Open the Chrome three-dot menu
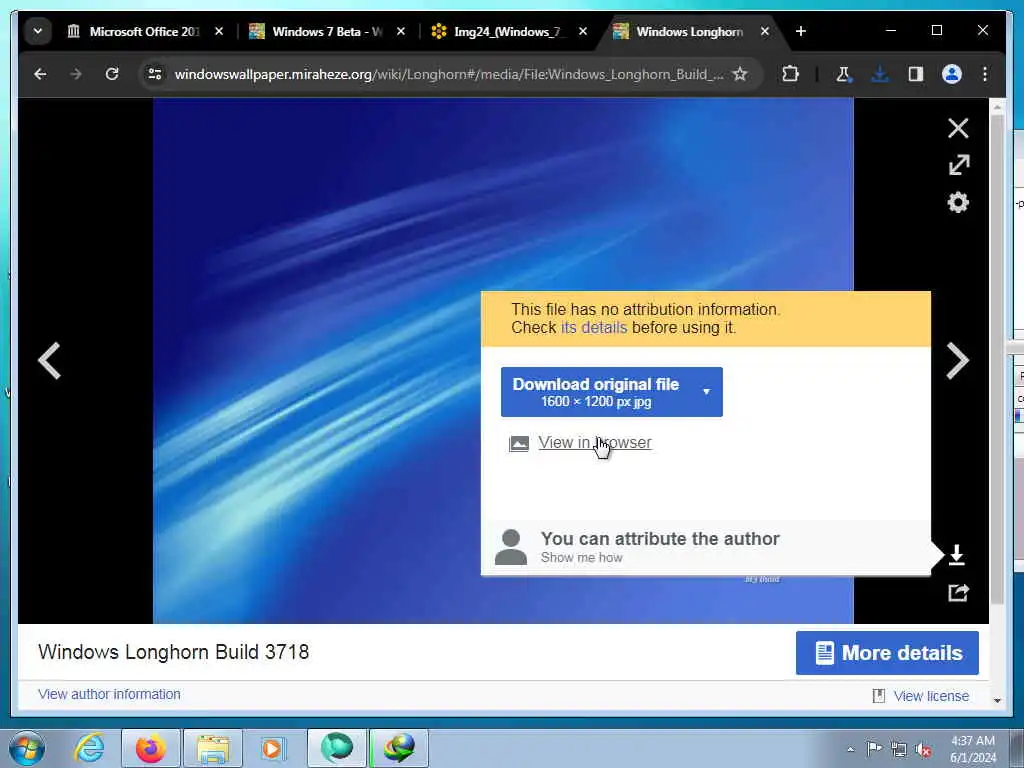The height and width of the screenshot is (768, 1024). coord(985,74)
